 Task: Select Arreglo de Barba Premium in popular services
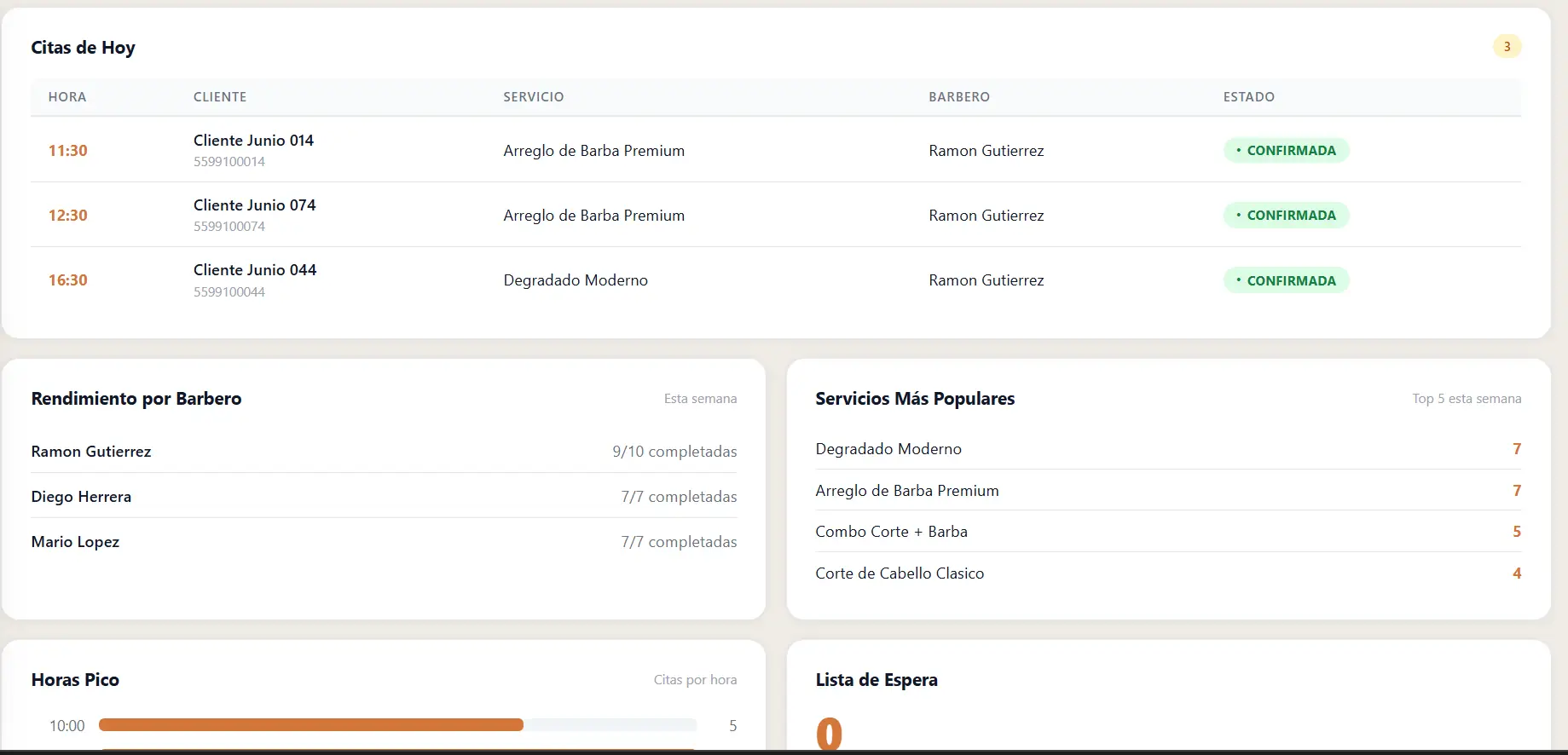(x=907, y=491)
